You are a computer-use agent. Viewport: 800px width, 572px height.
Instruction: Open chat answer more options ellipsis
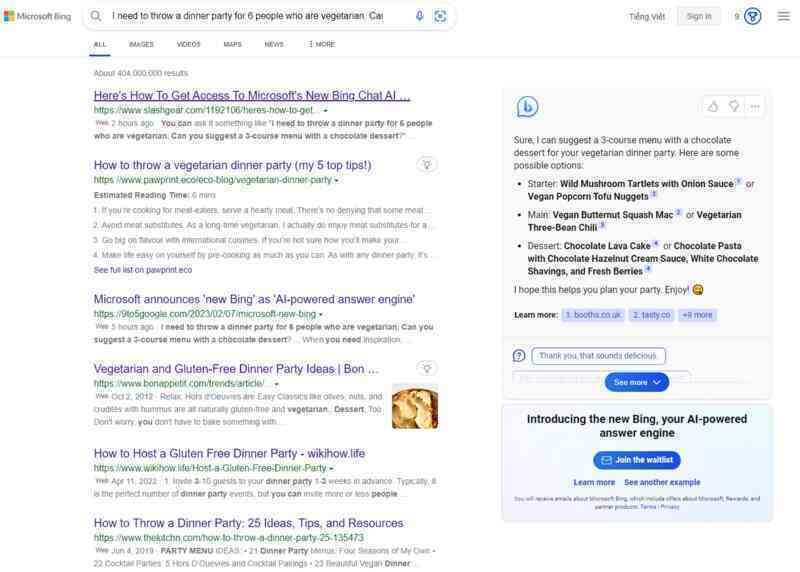[755, 107]
